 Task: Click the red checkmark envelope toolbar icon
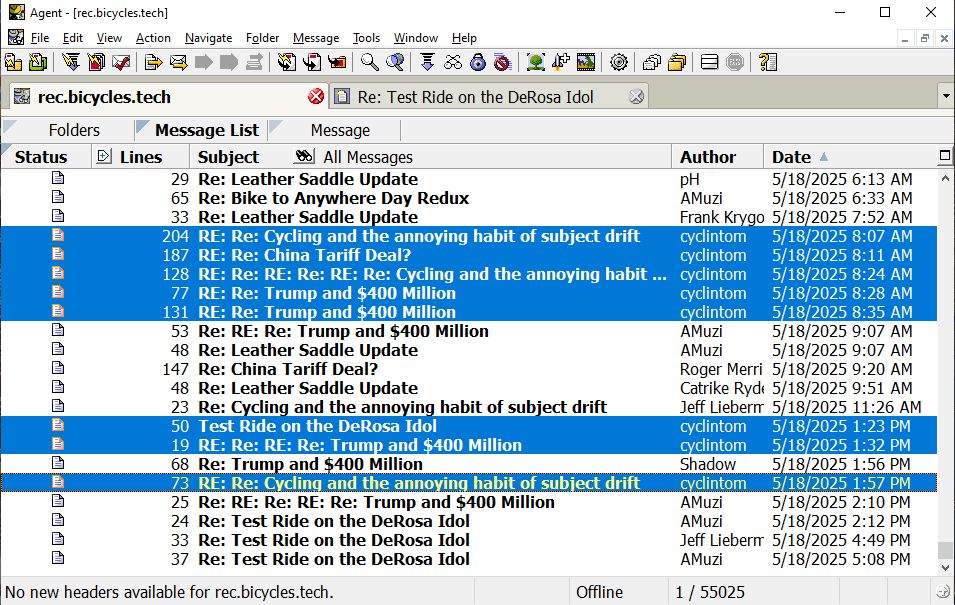[x=121, y=62]
